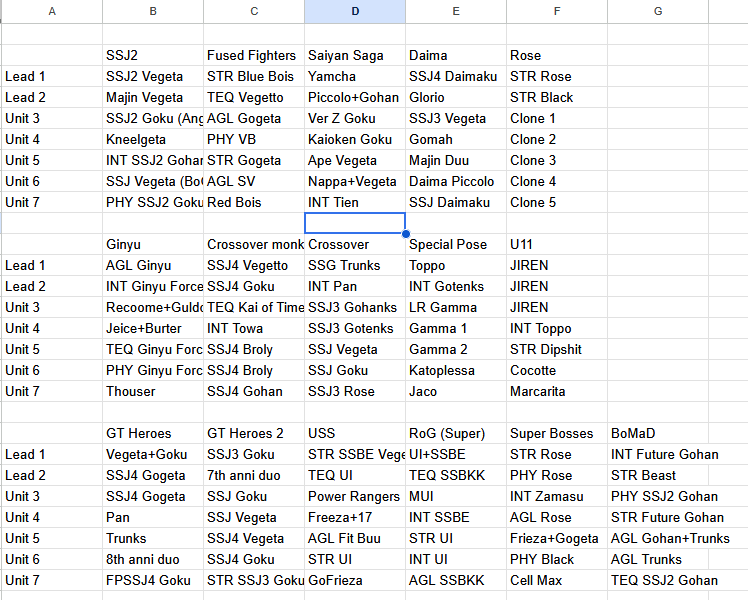Viewport: 748px width, 600px height.
Task: Click the 'Power Rangers' cell
Action: [355, 496]
